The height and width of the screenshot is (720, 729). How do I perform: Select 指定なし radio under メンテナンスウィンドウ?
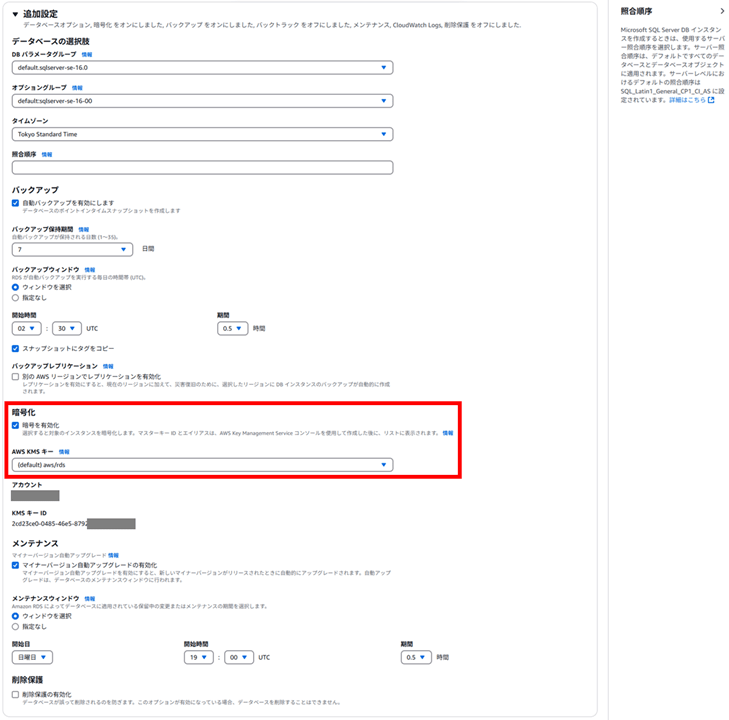pyautogui.click(x=15, y=627)
